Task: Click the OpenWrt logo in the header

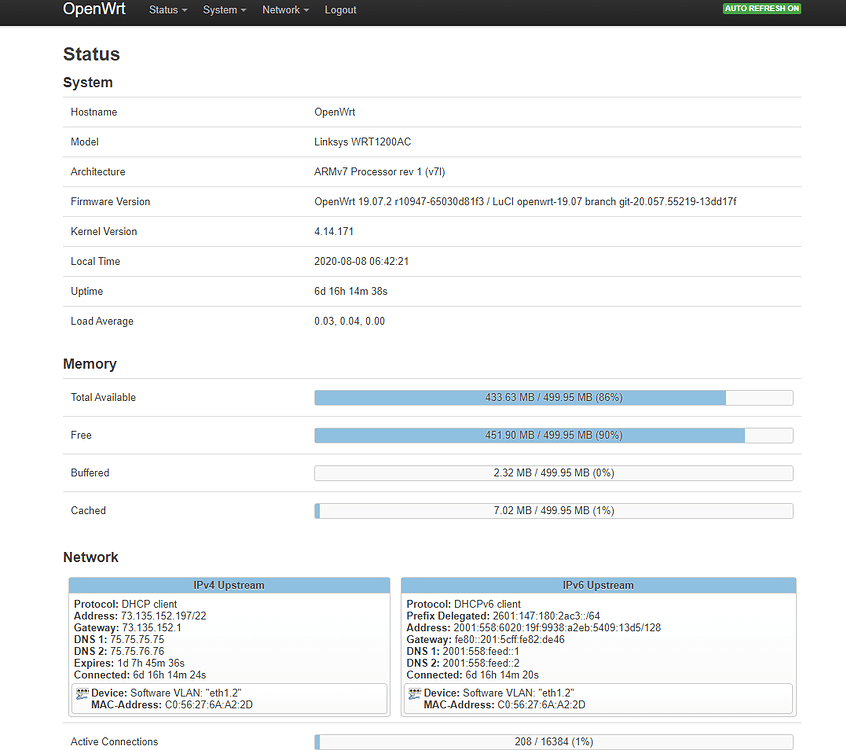Action: (93, 10)
